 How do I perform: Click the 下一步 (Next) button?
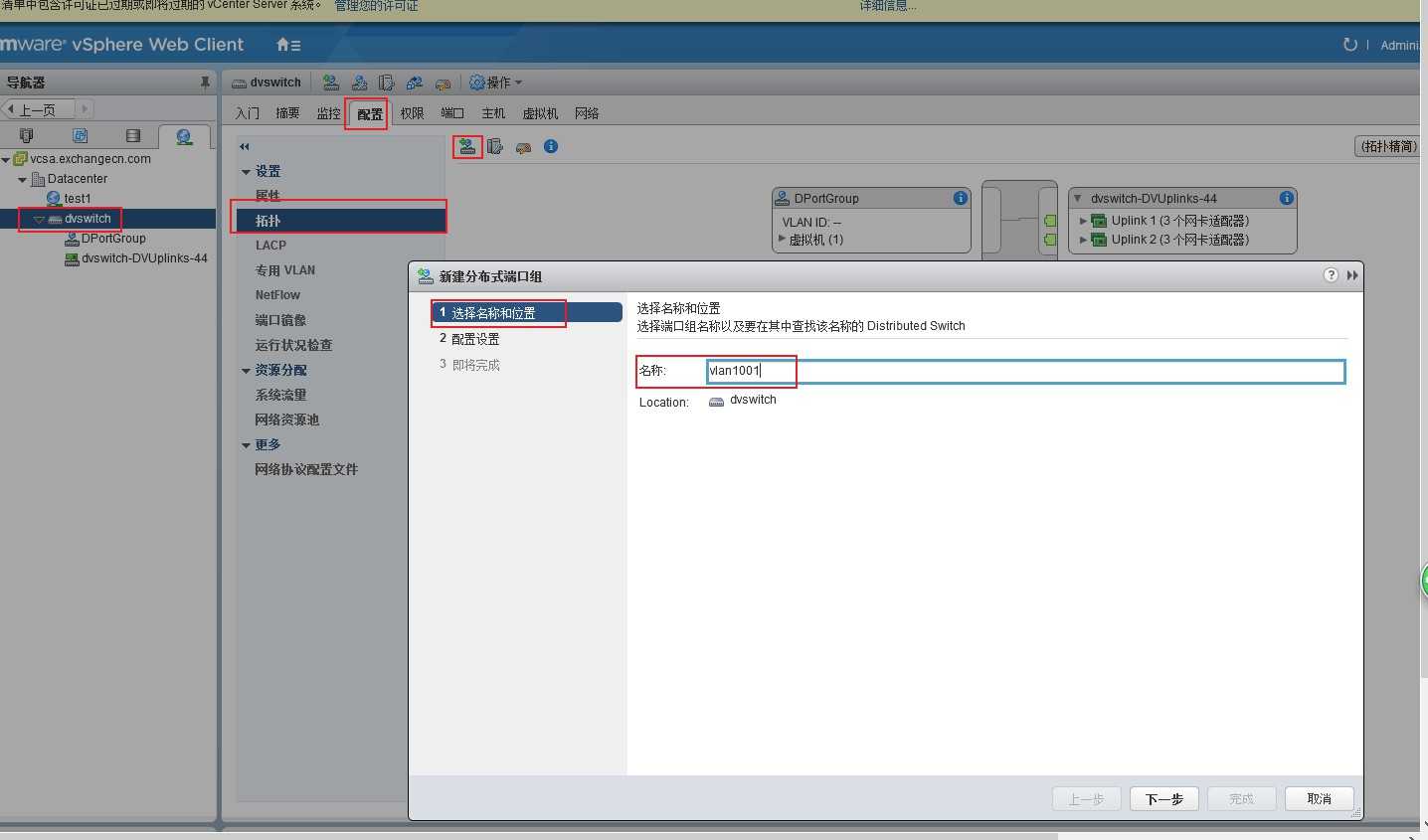coord(1163,799)
